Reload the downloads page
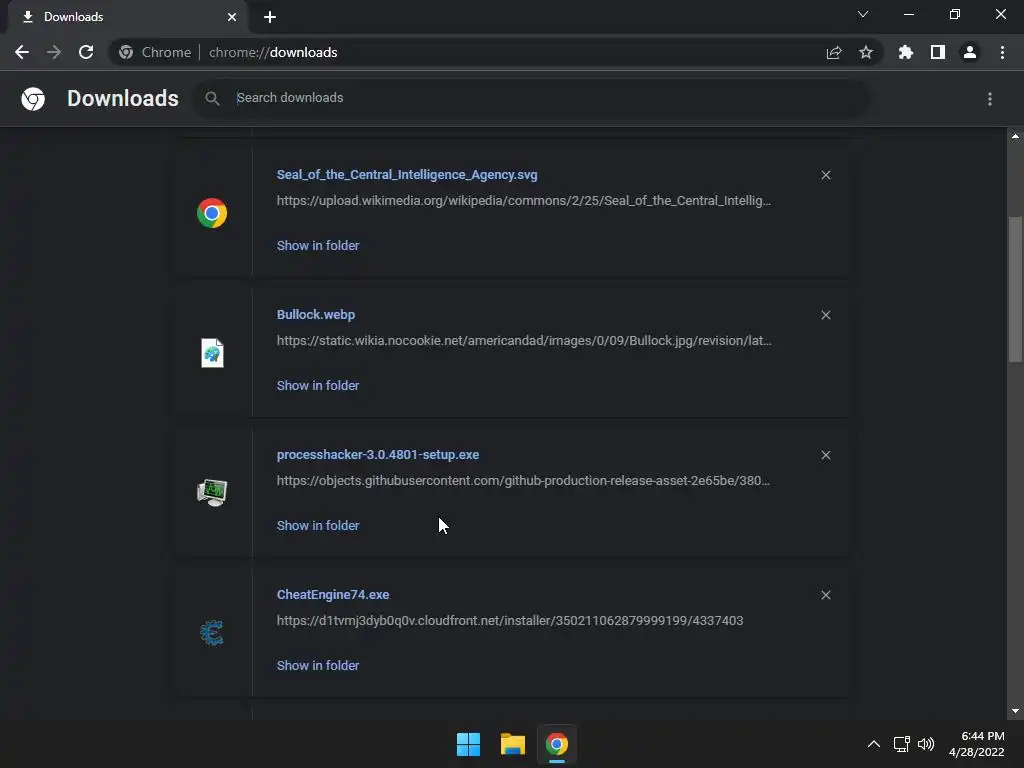Viewport: 1024px width, 768px height. [86, 52]
